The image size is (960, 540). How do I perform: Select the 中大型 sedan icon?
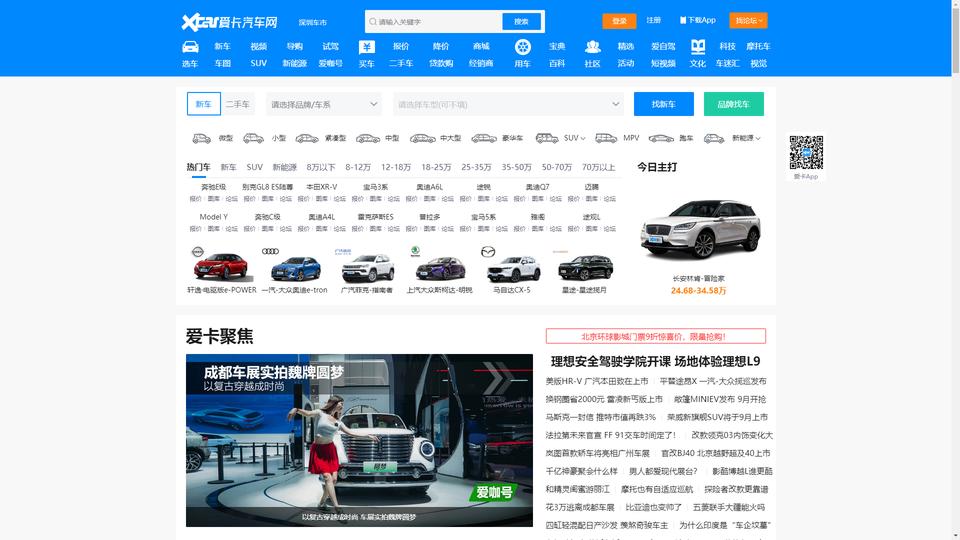(x=422, y=138)
